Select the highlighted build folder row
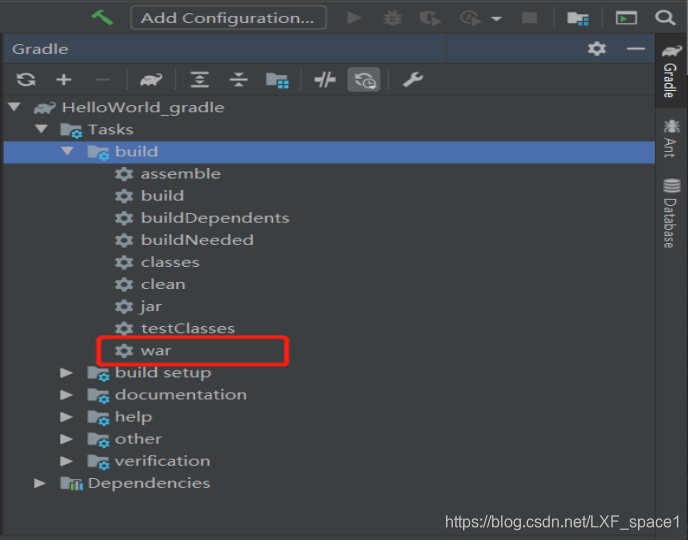The height and width of the screenshot is (541, 689). (329, 152)
